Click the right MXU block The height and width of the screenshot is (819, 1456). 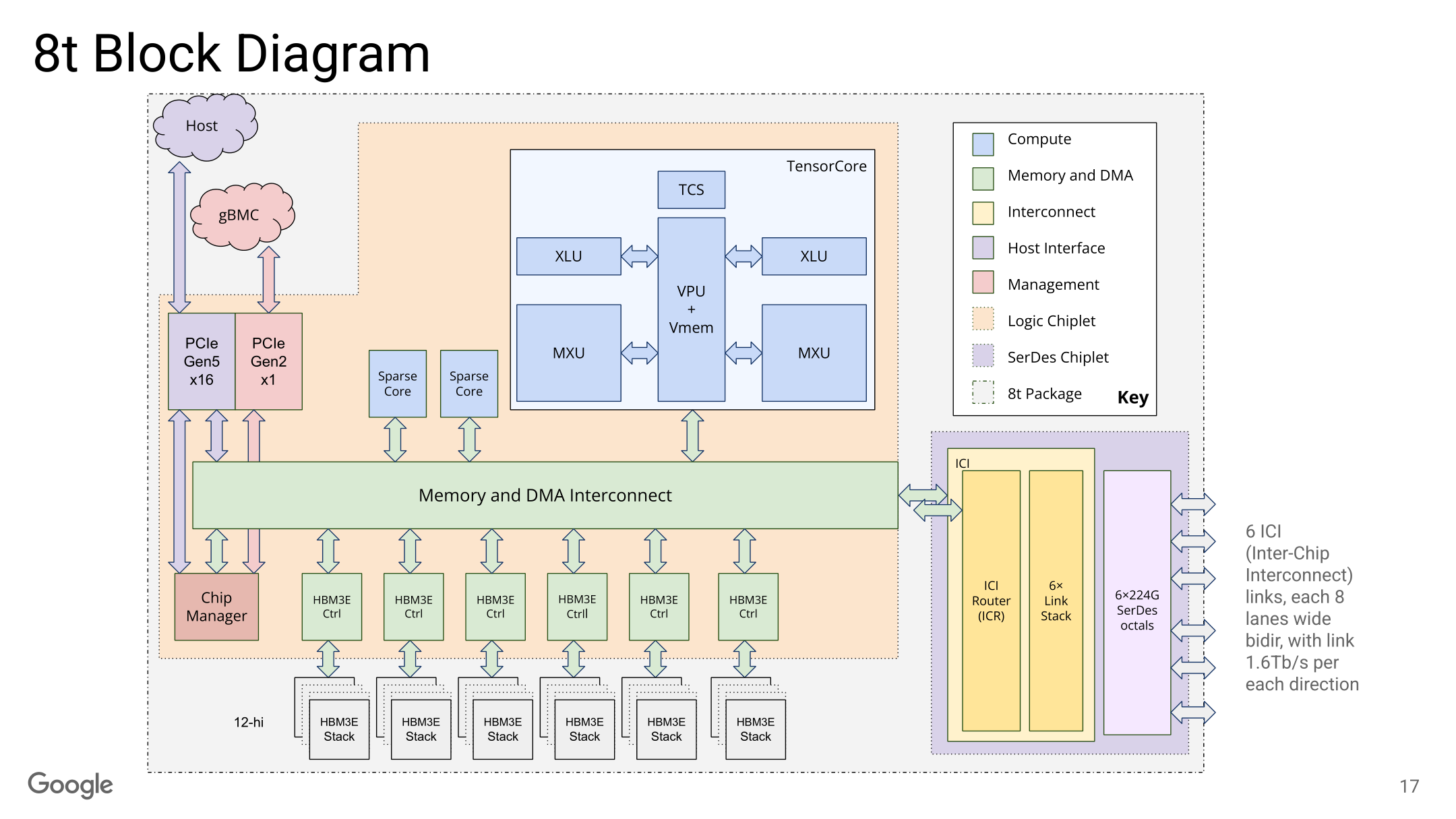coord(814,353)
